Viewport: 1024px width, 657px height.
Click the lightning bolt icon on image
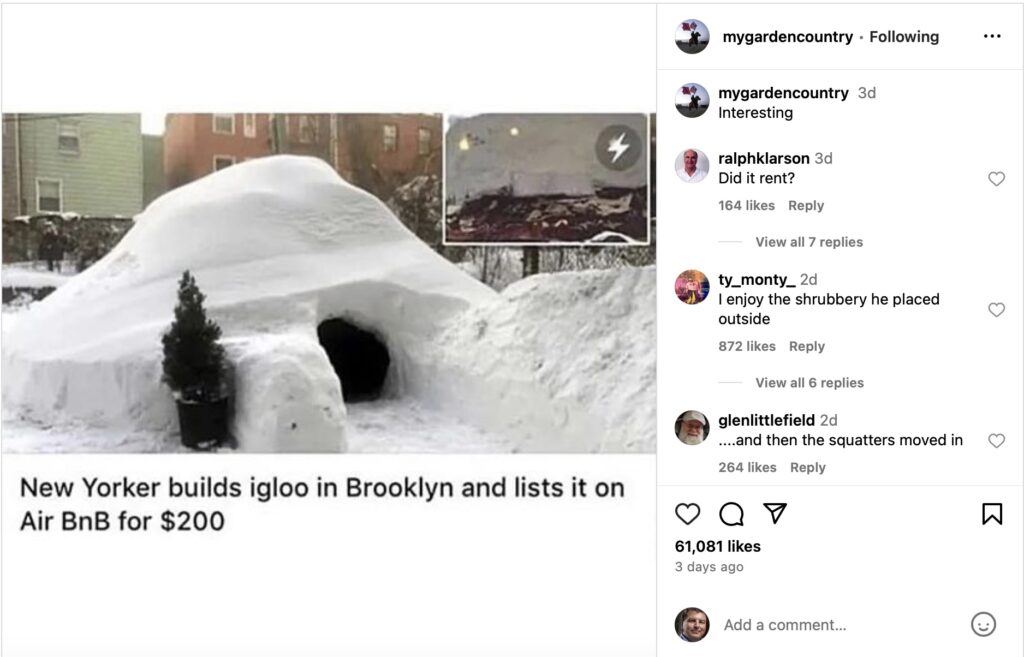(x=618, y=148)
